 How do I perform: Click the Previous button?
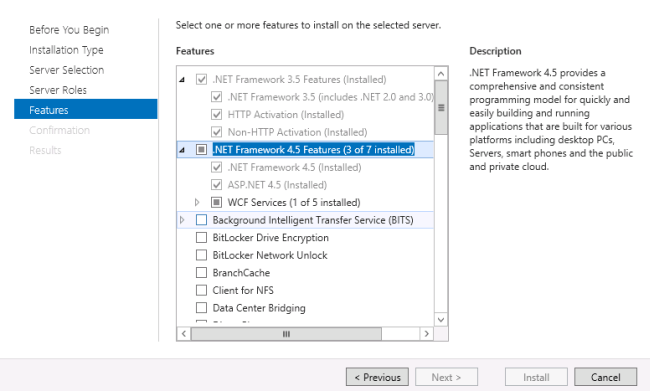pyautogui.click(x=377, y=377)
